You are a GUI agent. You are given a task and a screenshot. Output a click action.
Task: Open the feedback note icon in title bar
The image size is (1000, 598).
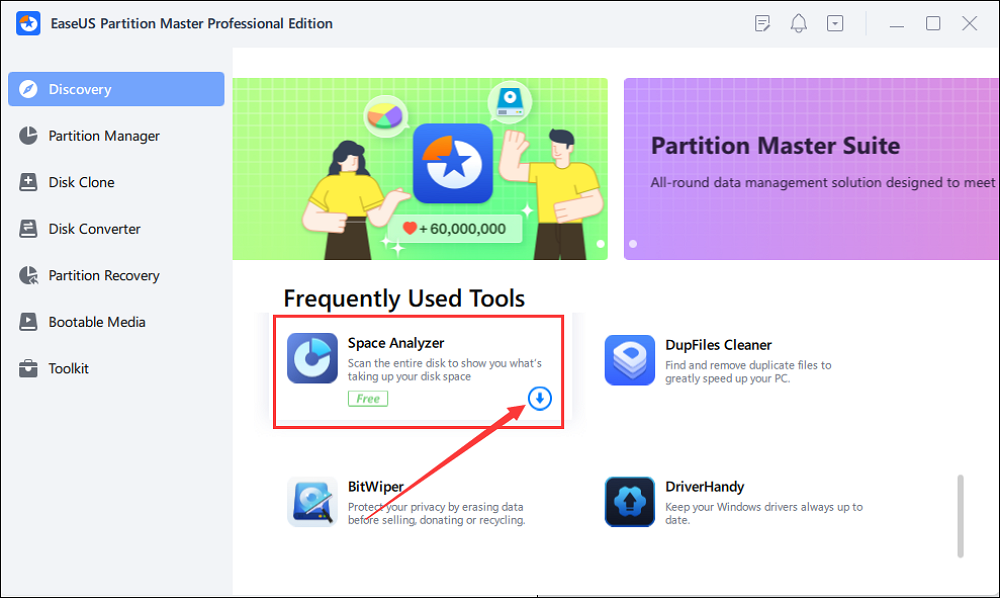pyautogui.click(x=762, y=24)
